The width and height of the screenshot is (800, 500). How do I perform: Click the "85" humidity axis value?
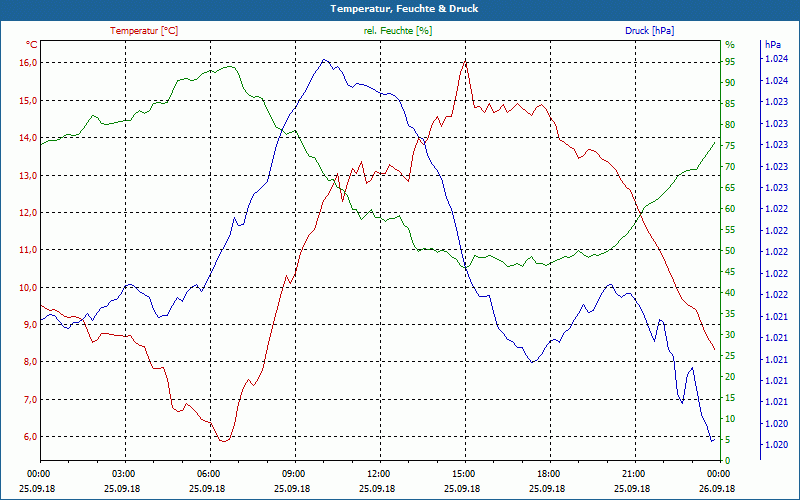coord(730,104)
